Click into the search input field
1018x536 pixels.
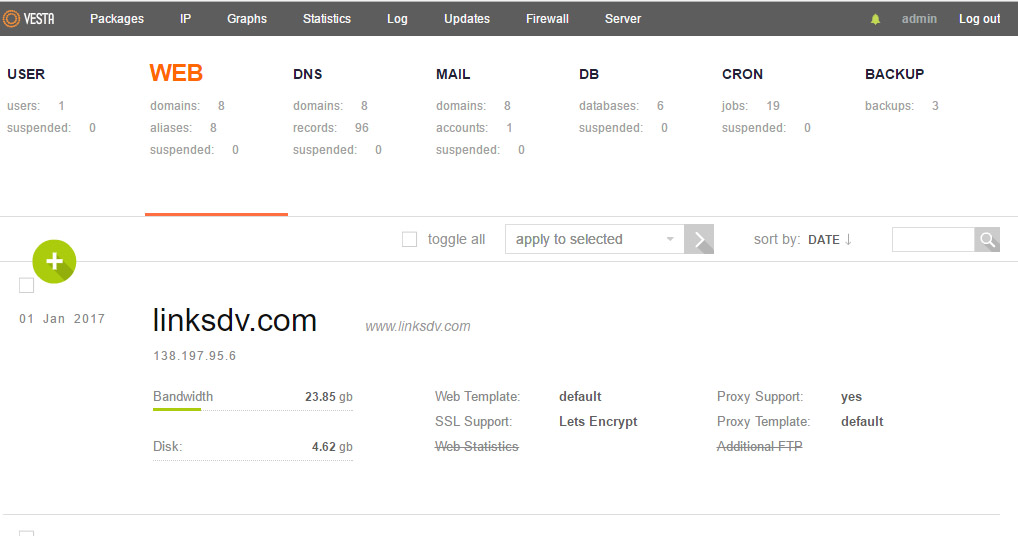tap(933, 239)
